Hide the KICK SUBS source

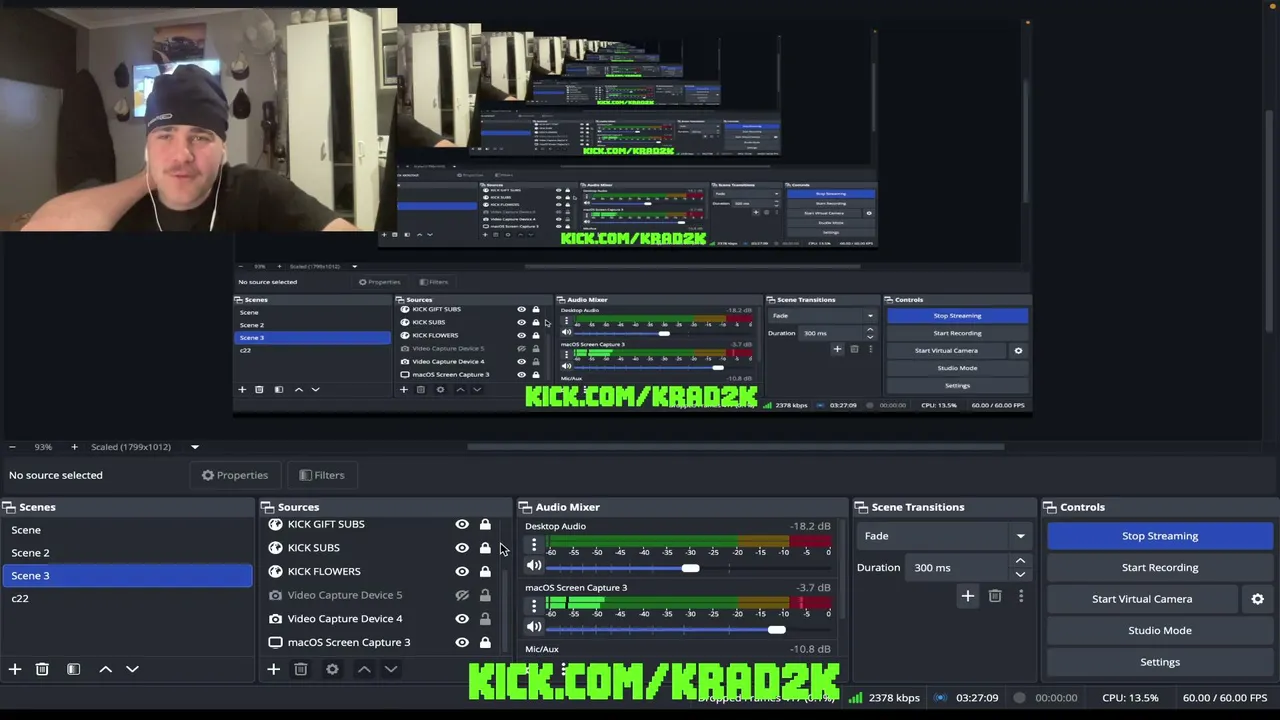click(462, 548)
